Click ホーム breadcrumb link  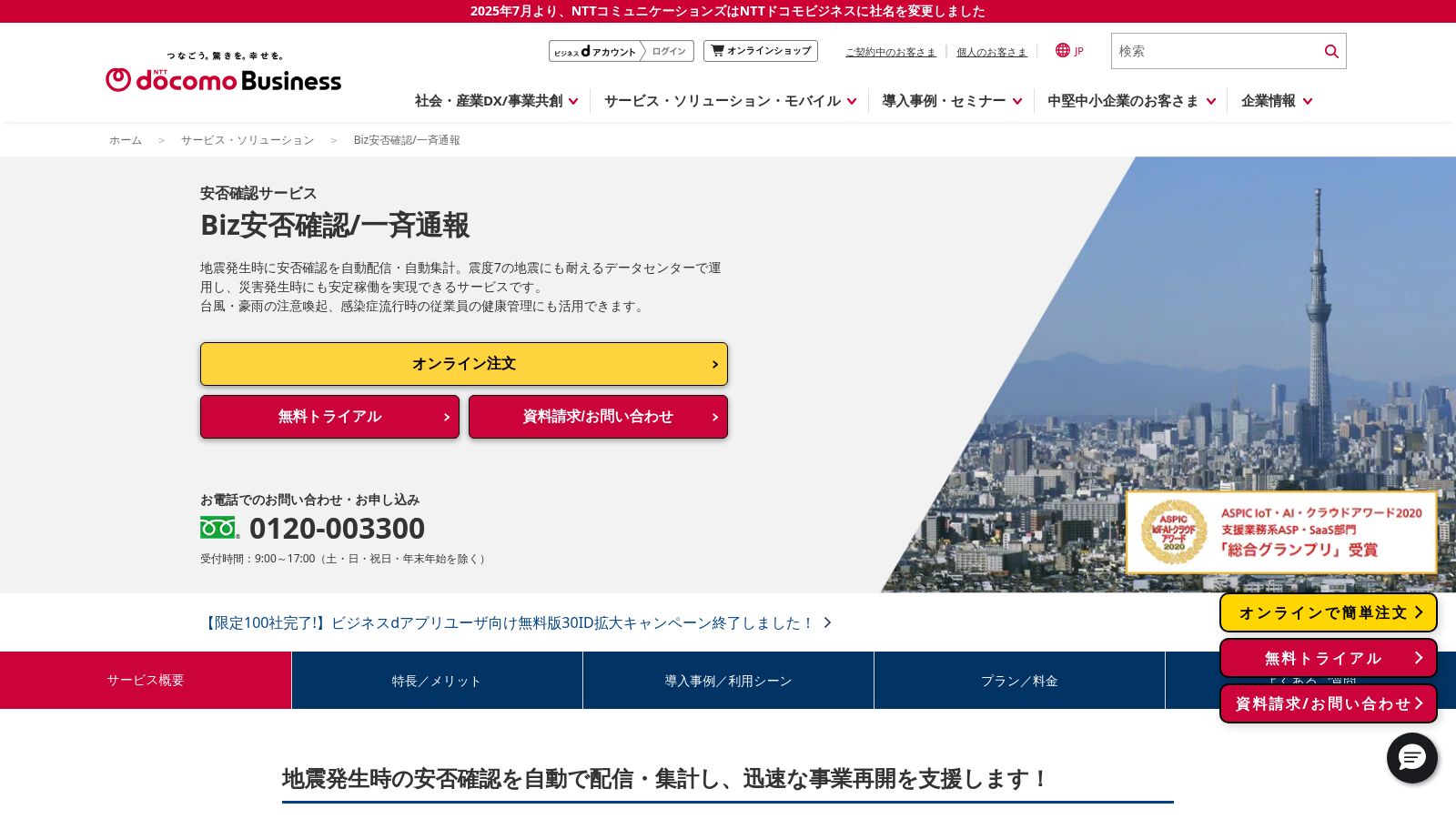(x=126, y=140)
